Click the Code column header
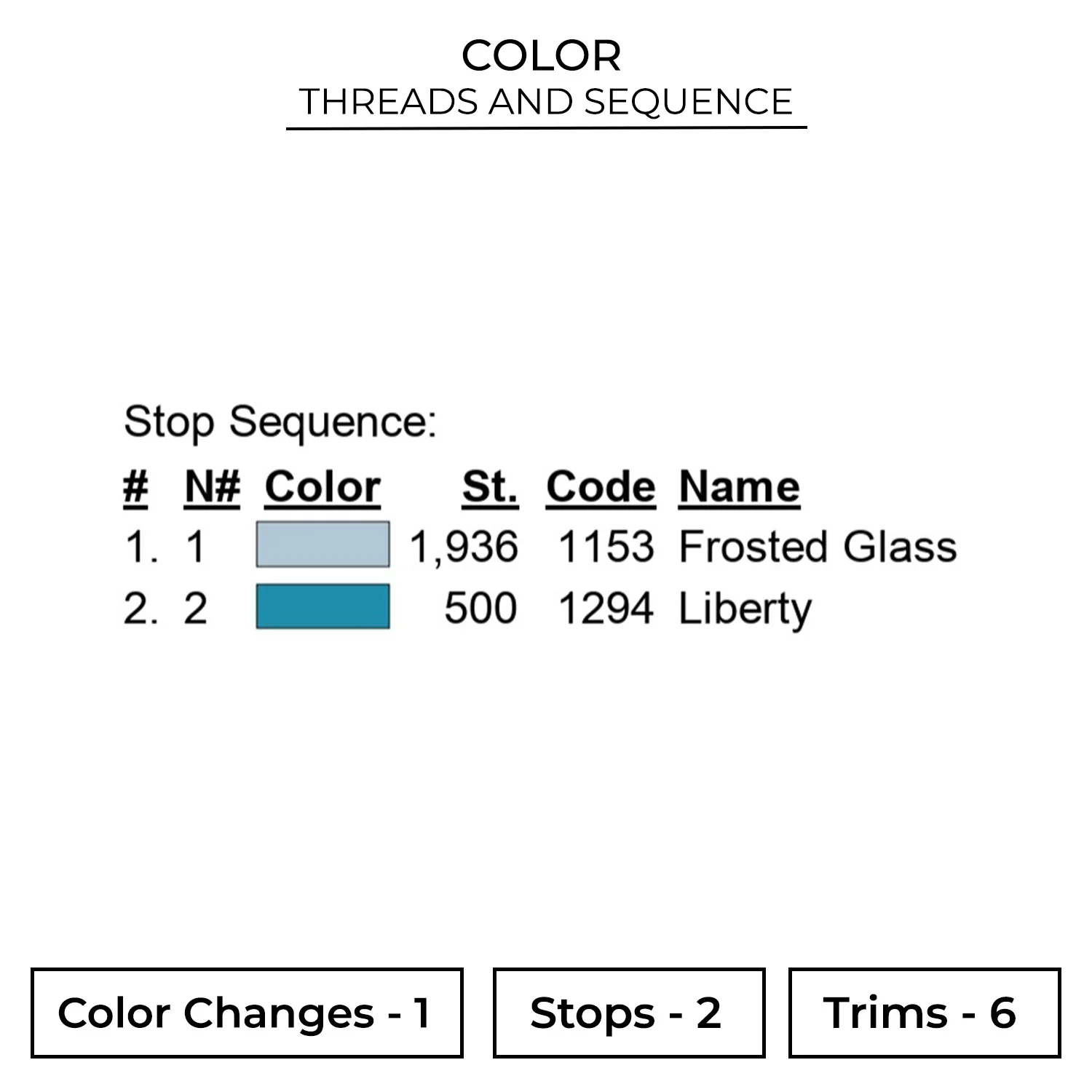 pos(601,486)
